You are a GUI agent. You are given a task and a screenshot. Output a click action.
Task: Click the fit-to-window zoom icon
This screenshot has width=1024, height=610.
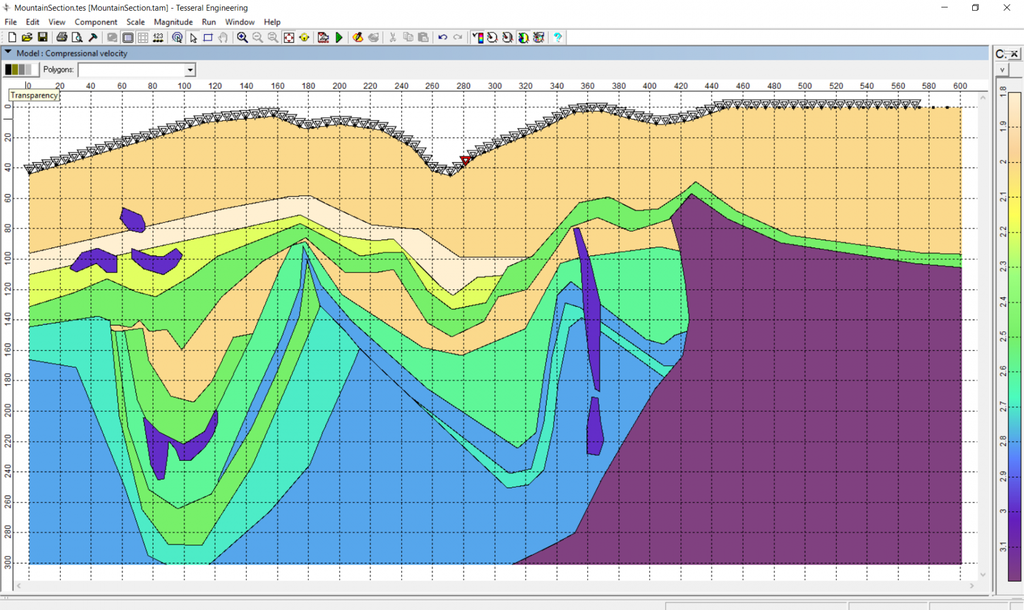288,37
